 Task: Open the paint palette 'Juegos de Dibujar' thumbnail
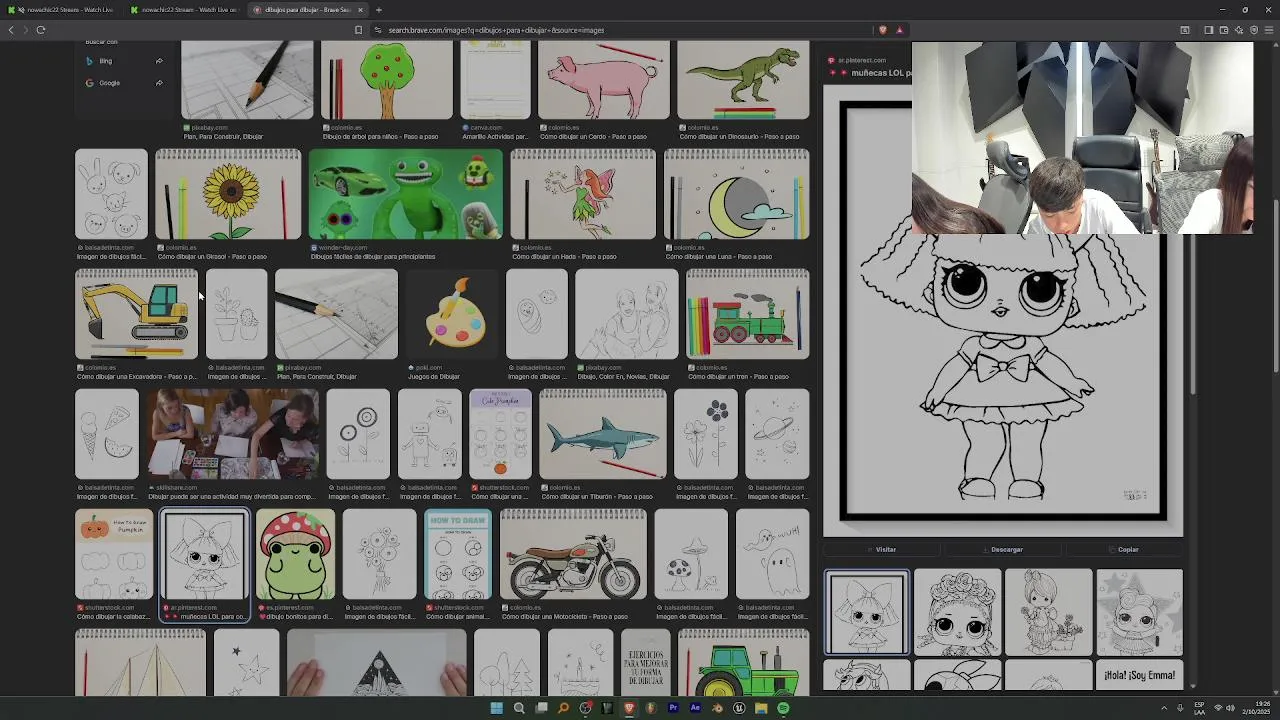pos(452,314)
